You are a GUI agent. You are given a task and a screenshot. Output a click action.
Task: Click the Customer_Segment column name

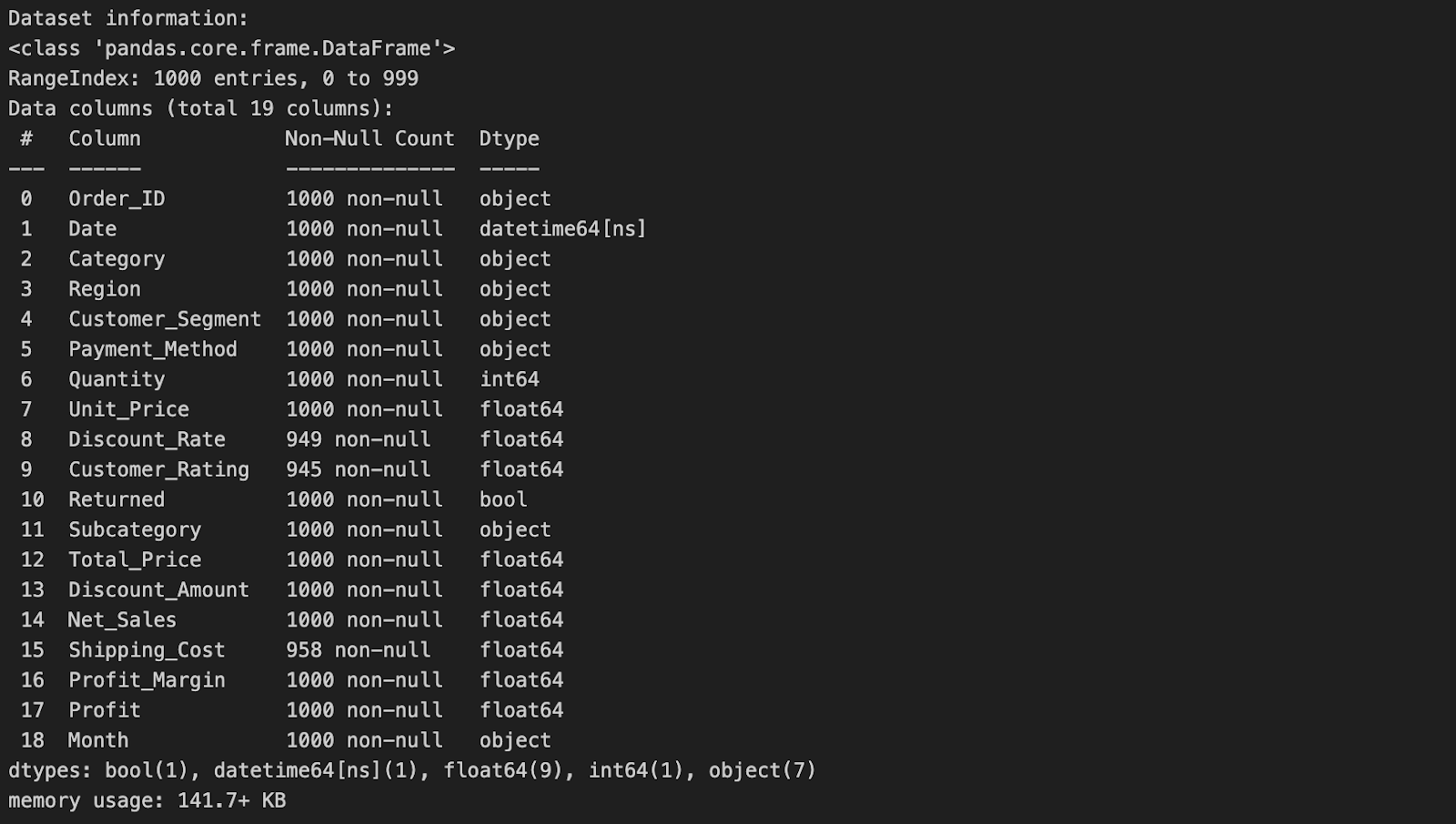point(165,318)
